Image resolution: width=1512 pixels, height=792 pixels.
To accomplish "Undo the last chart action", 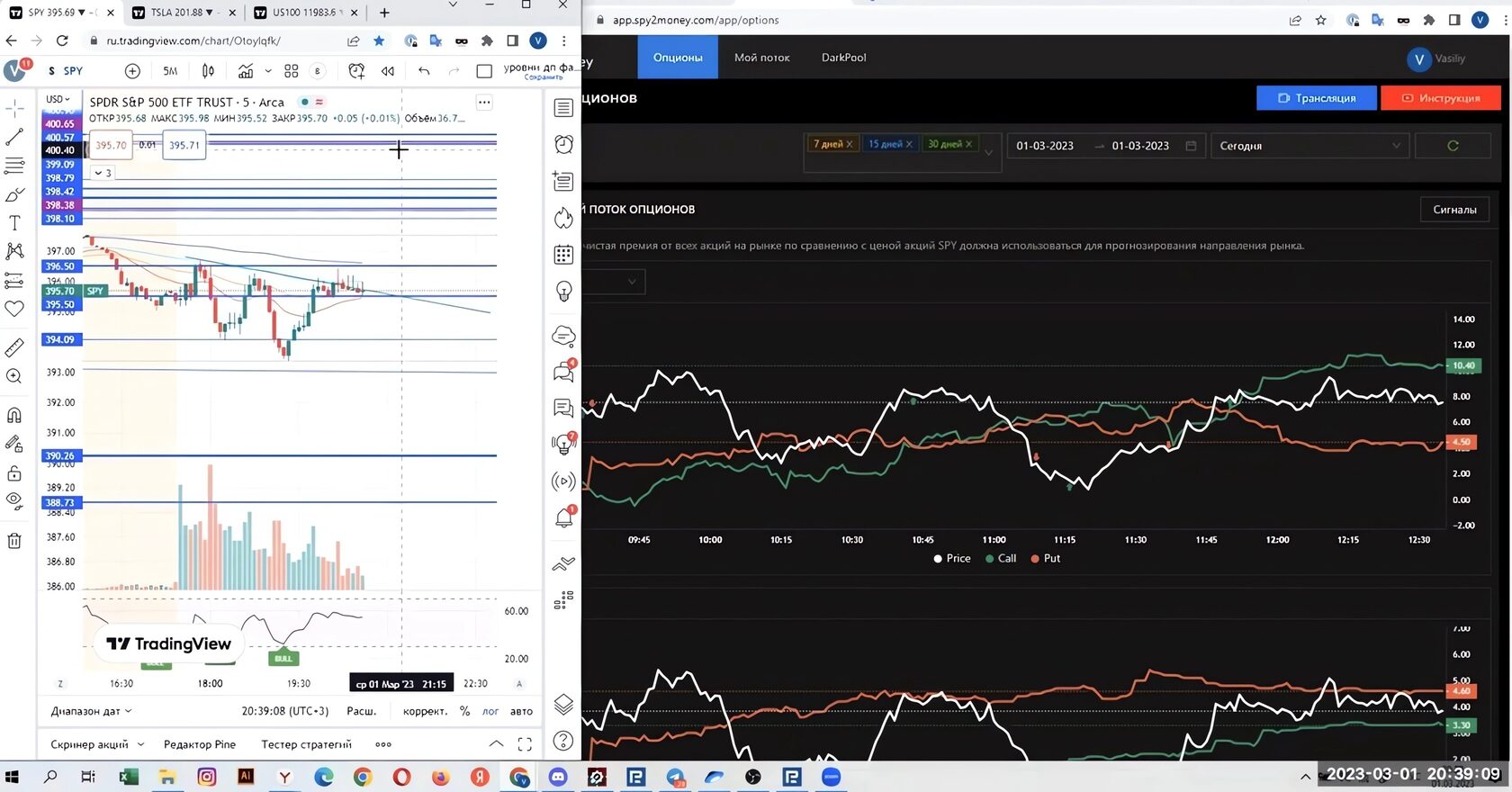I will 424,71.
